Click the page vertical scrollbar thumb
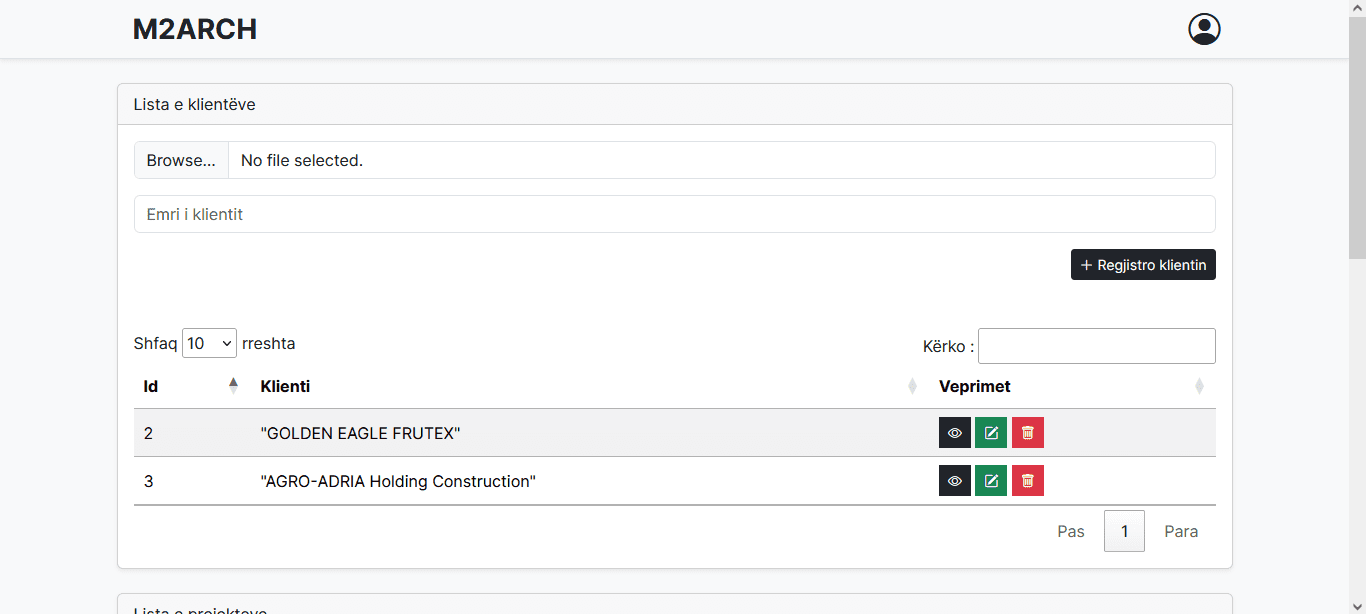The image size is (1366, 614). (1357, 130)
